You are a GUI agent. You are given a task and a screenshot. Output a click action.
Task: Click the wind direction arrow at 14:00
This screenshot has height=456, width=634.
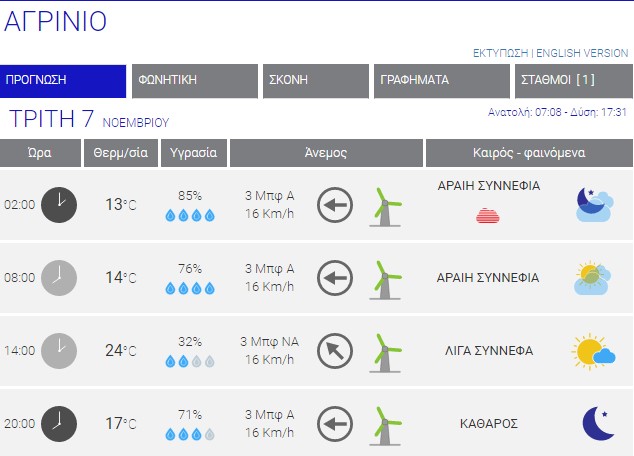tap(335, 351)
